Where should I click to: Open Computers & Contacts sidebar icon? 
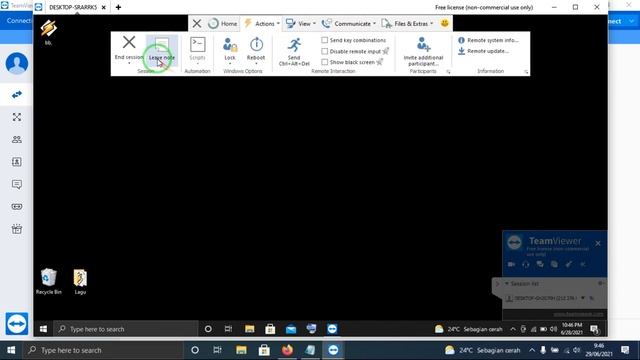click(x=17, y=162)
